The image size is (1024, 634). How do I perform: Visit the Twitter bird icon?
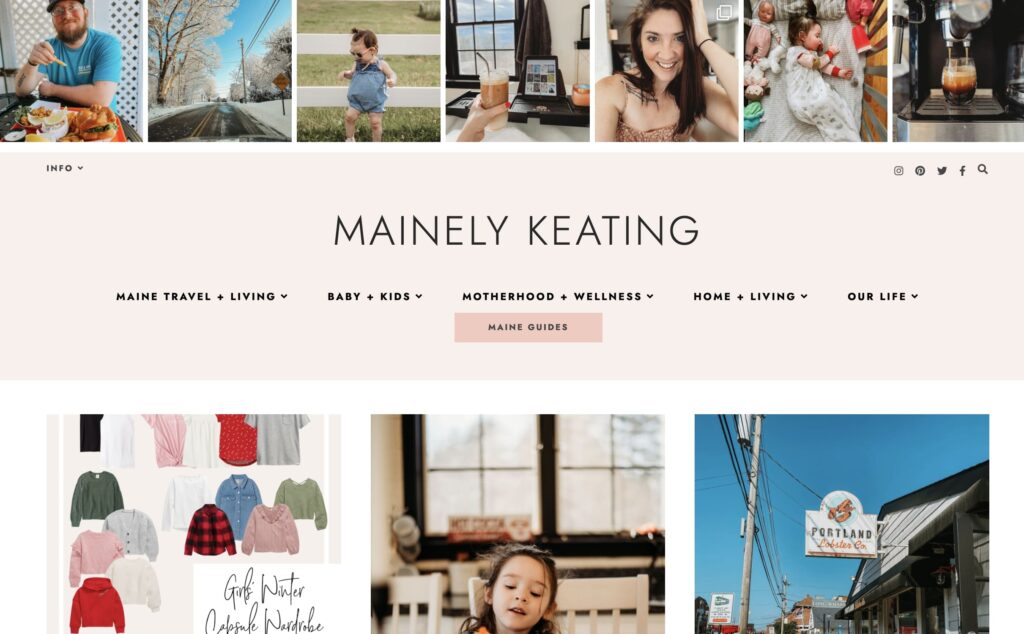pos(942,170)
